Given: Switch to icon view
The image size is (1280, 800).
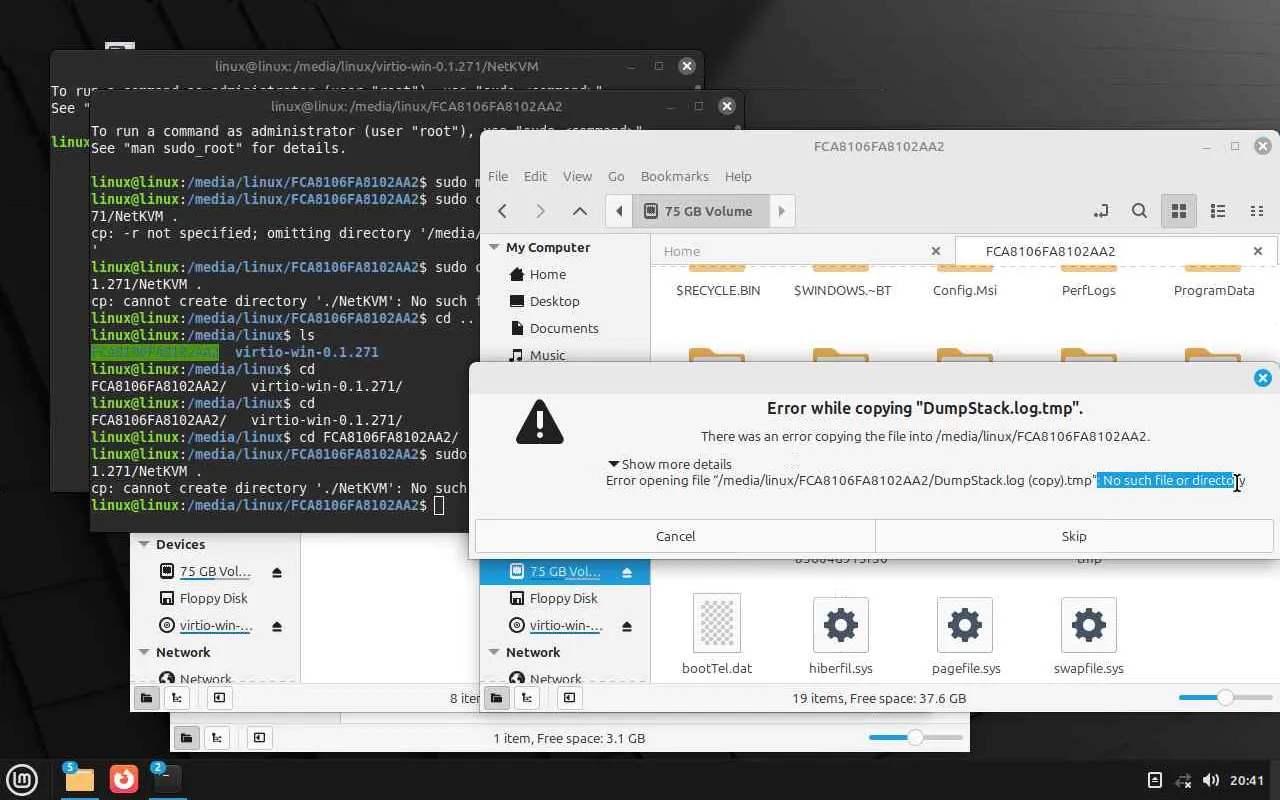Looking at the screenshot, I should click(1179, 211).
